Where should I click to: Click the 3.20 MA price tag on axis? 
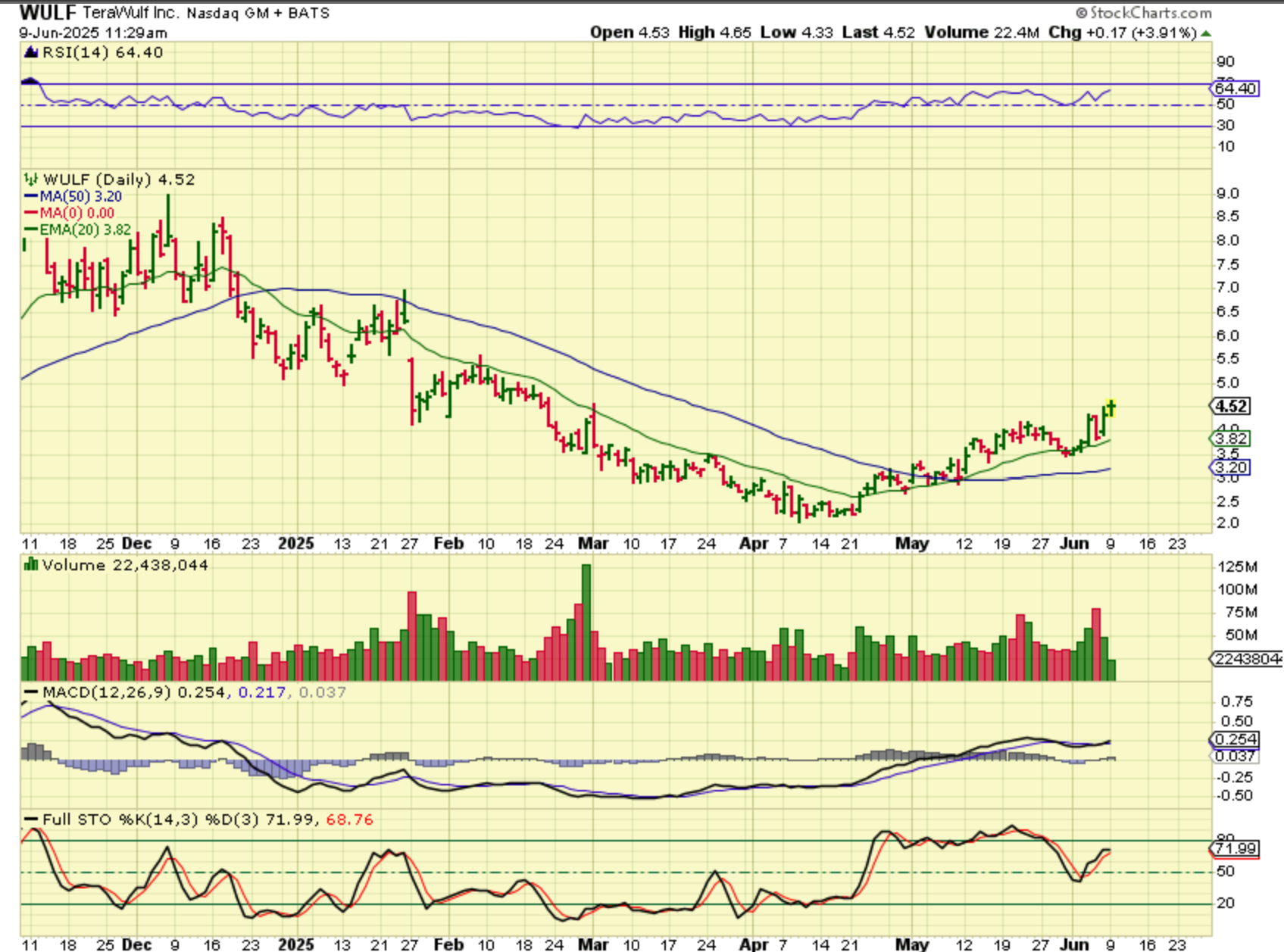[1231, 467]
